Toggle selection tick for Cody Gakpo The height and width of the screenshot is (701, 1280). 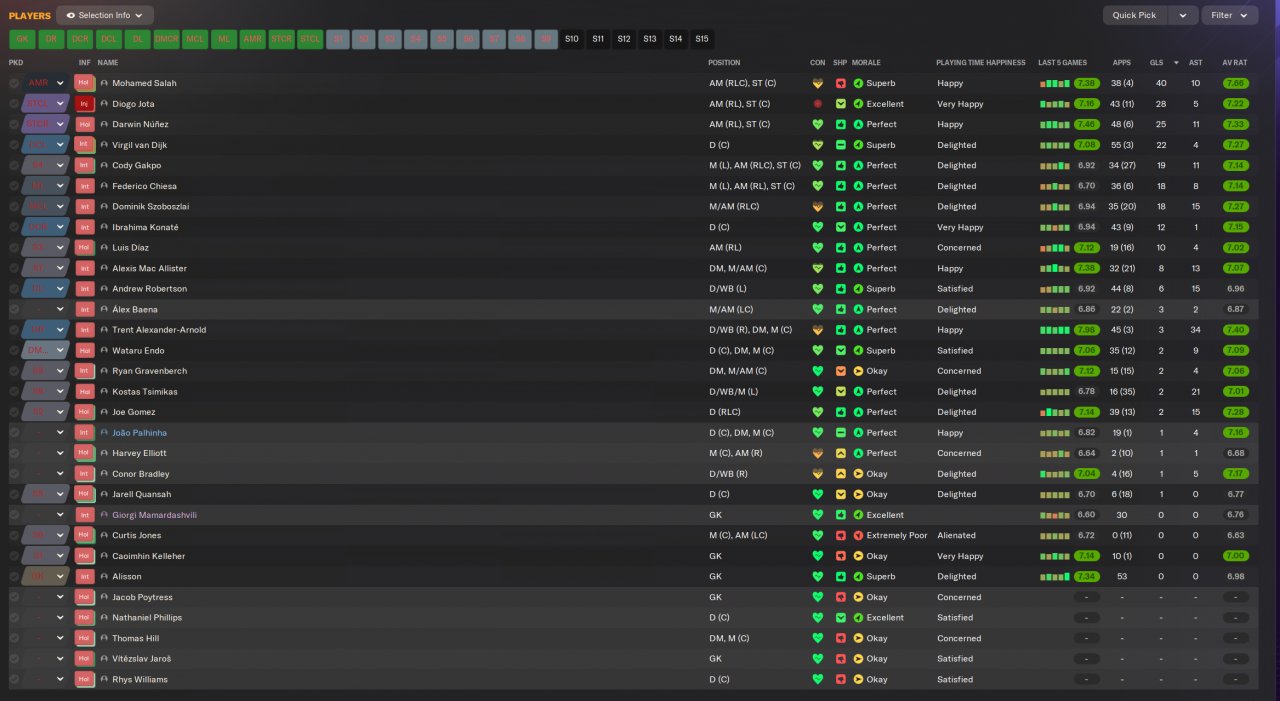(14, 165)
